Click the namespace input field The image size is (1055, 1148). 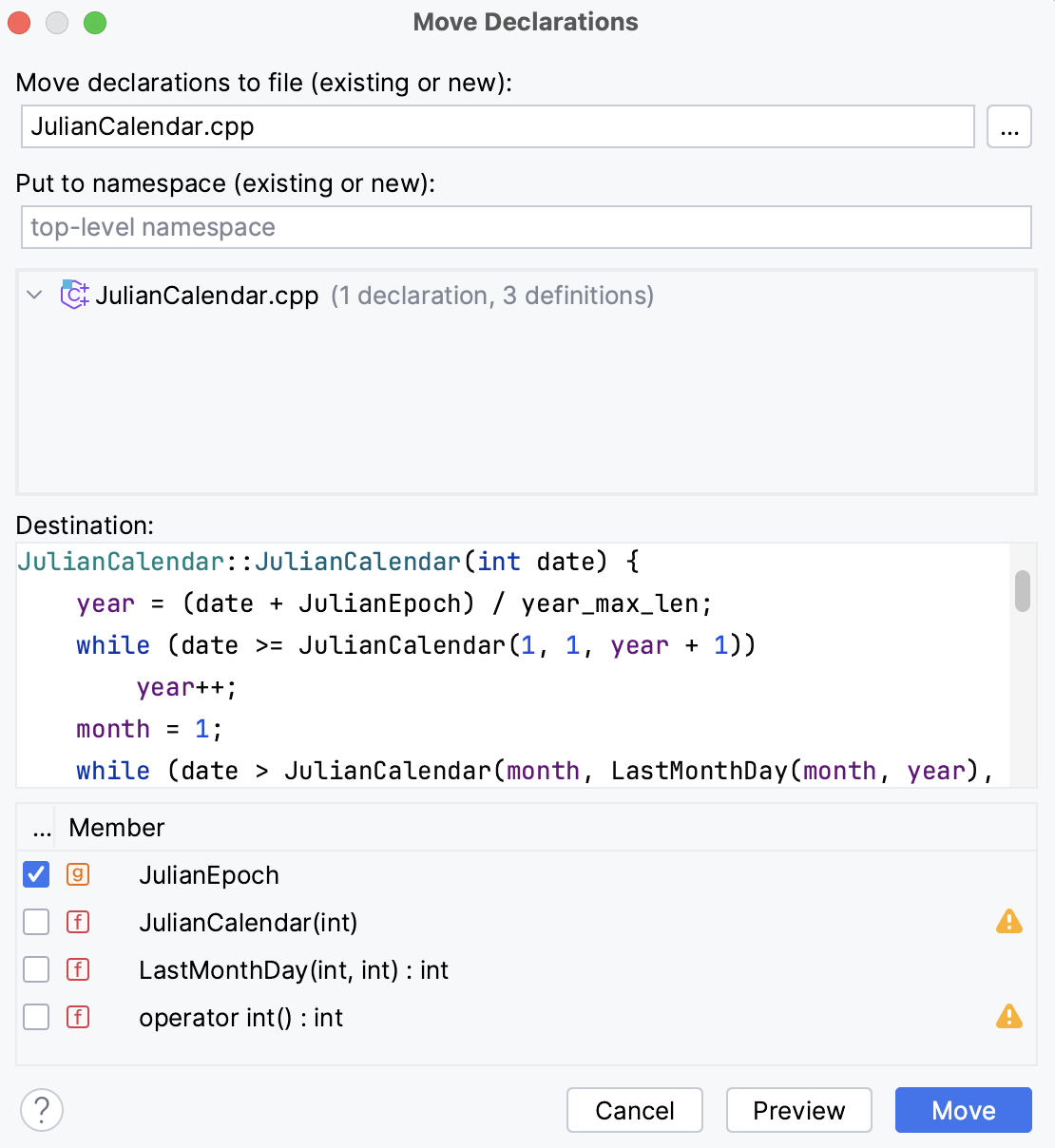(x=526, y=228)
